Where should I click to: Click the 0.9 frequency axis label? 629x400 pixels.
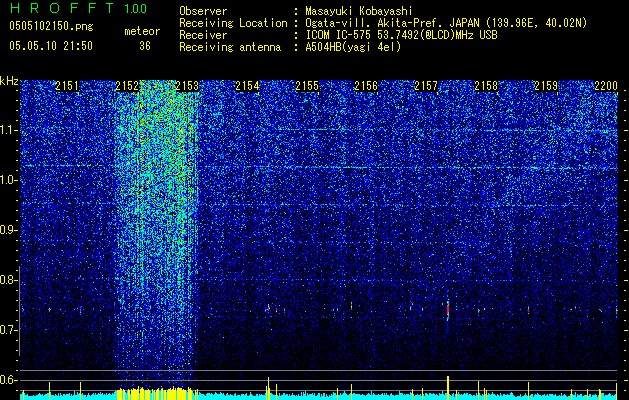pyautogui.click(x=9, y=230)
